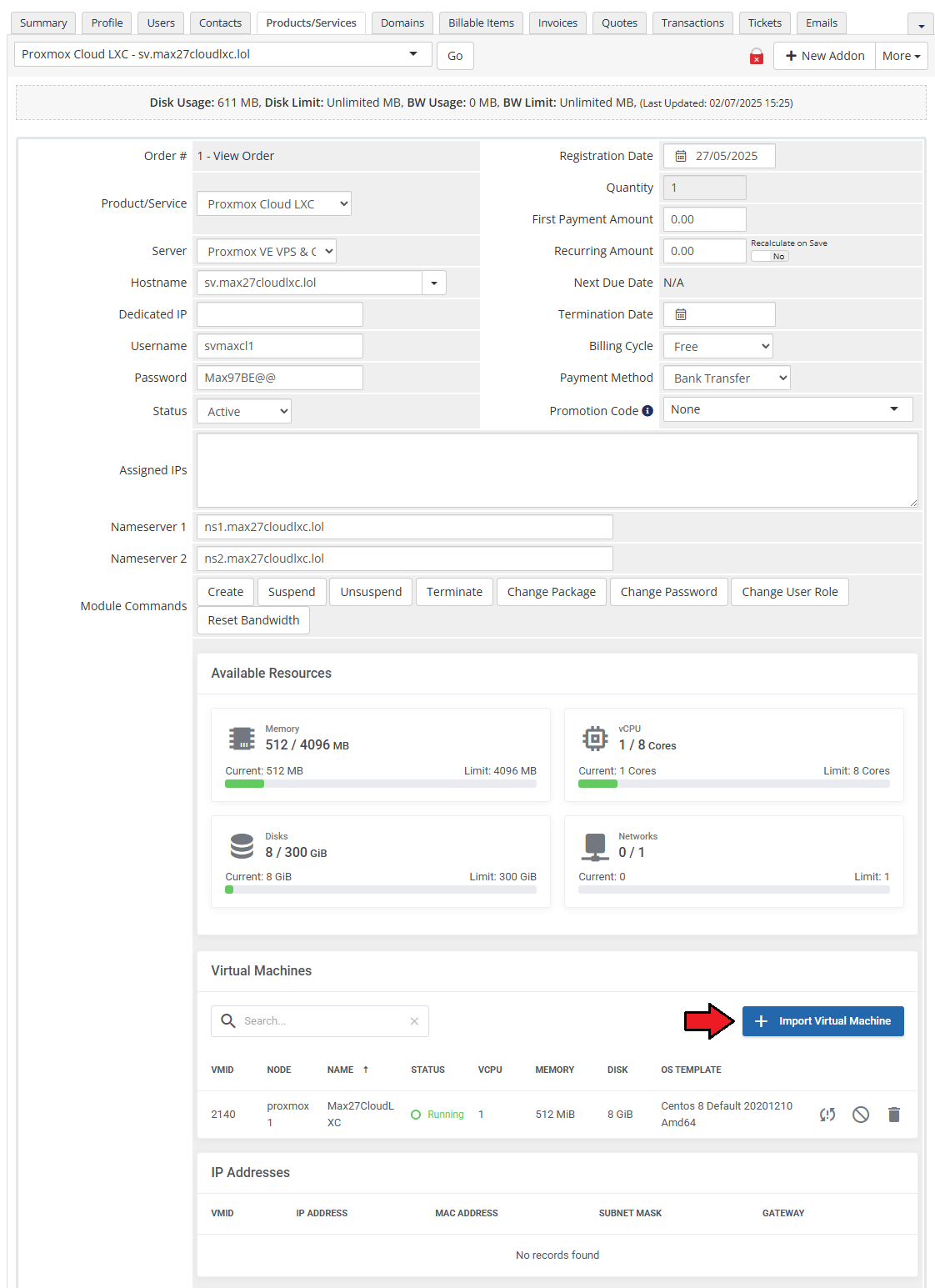Click the search magnifier icon

[x=228, y=1020]
